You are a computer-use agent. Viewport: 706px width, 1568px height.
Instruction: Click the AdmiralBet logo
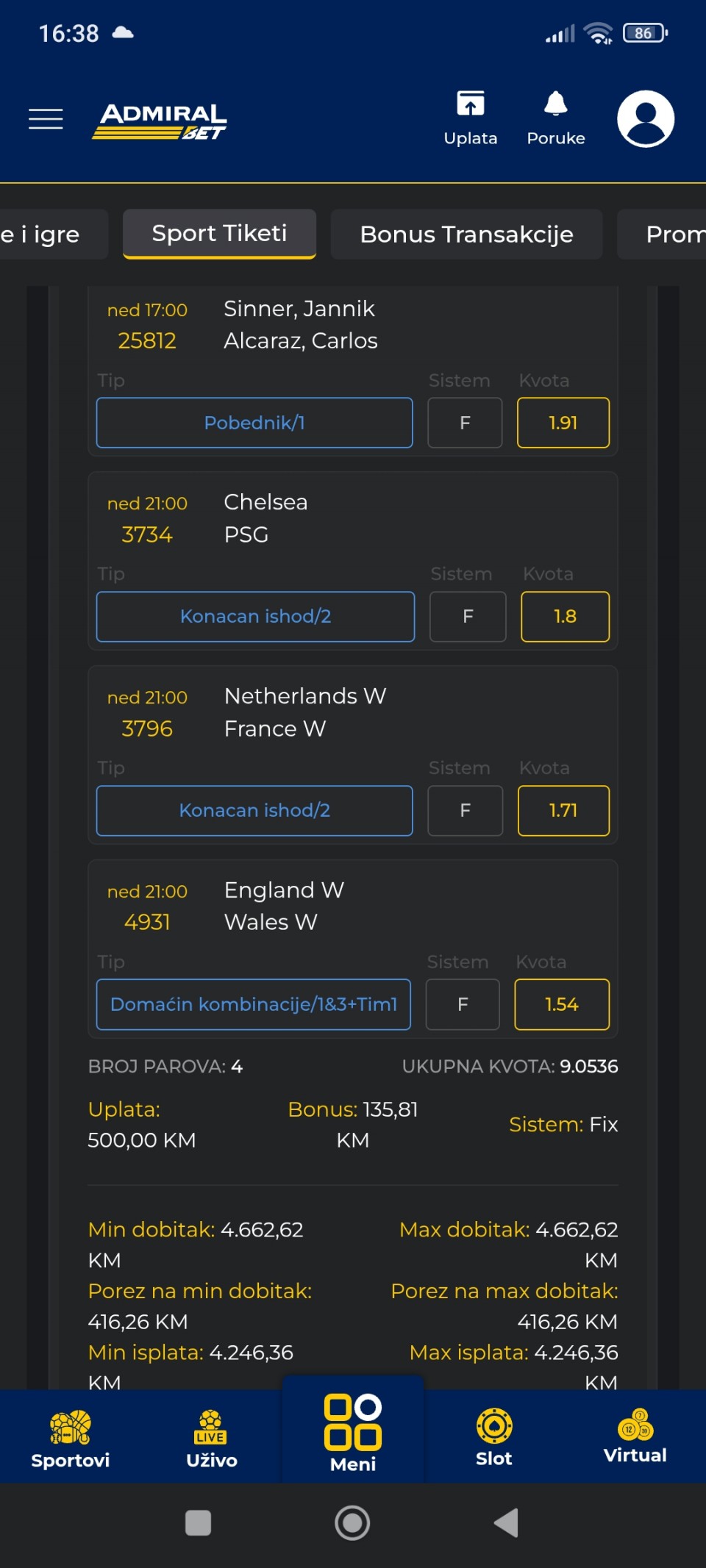pyautogui.click(x=160, y=121)
